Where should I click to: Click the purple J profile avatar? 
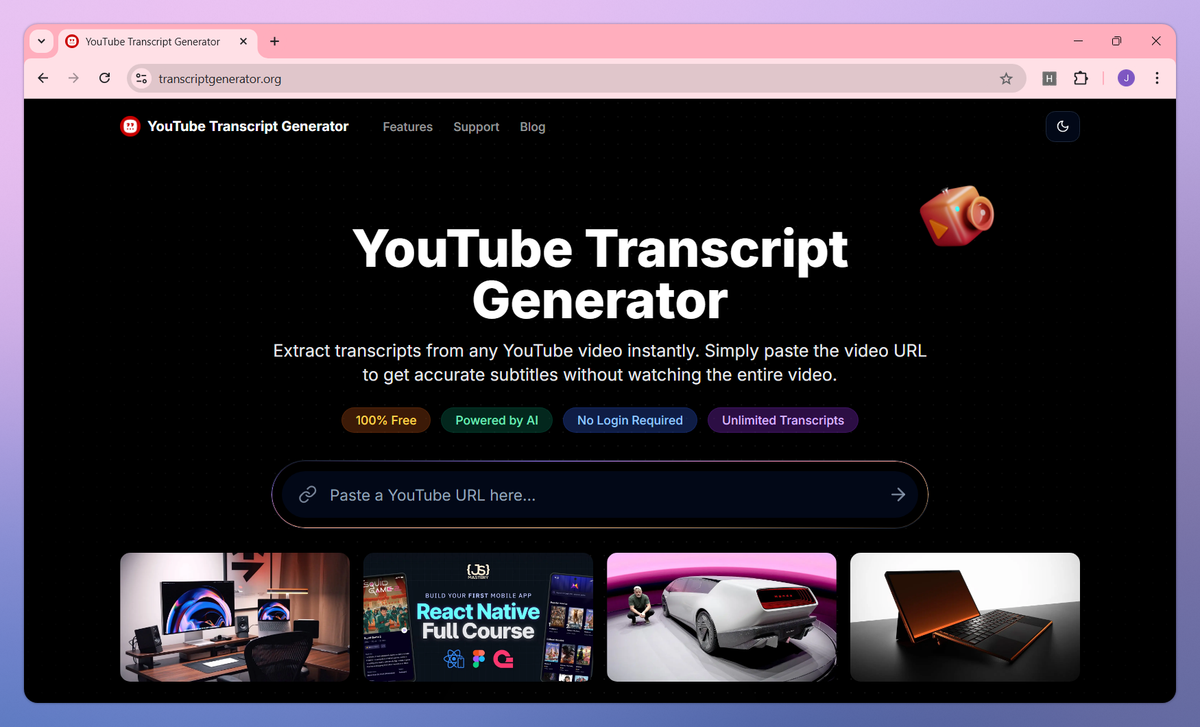pyautogui.click(x=1126, y=77)
